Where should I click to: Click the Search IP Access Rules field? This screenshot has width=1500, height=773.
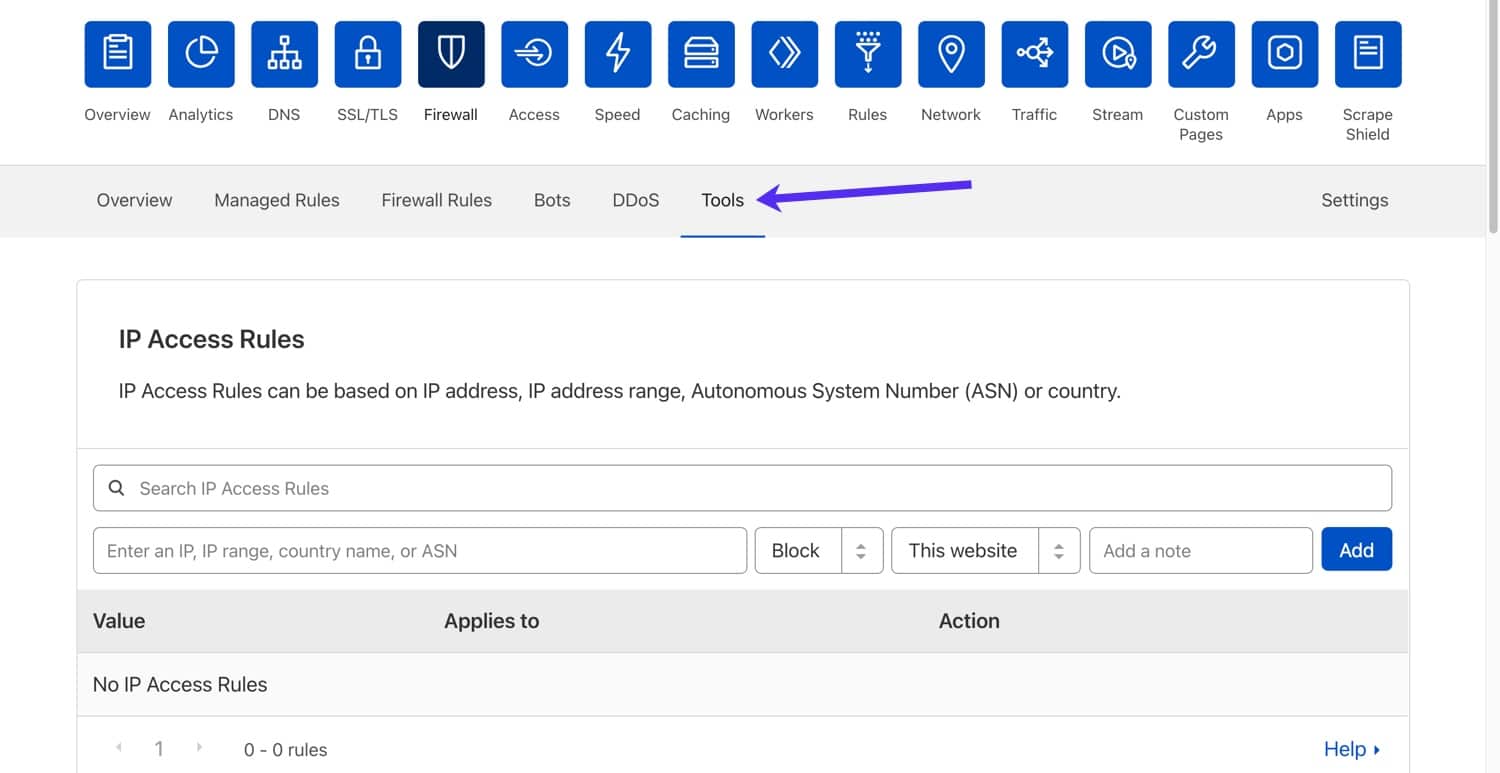742,488
